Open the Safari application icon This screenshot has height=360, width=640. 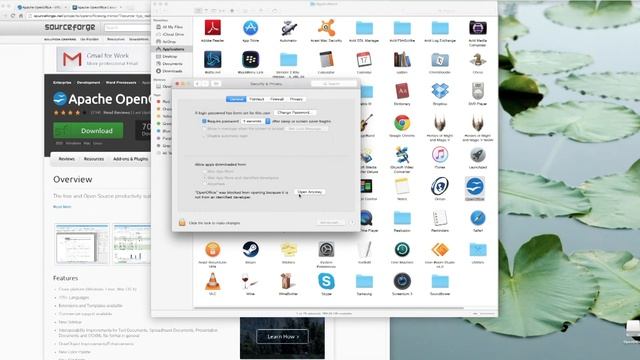tap(478, 218)
